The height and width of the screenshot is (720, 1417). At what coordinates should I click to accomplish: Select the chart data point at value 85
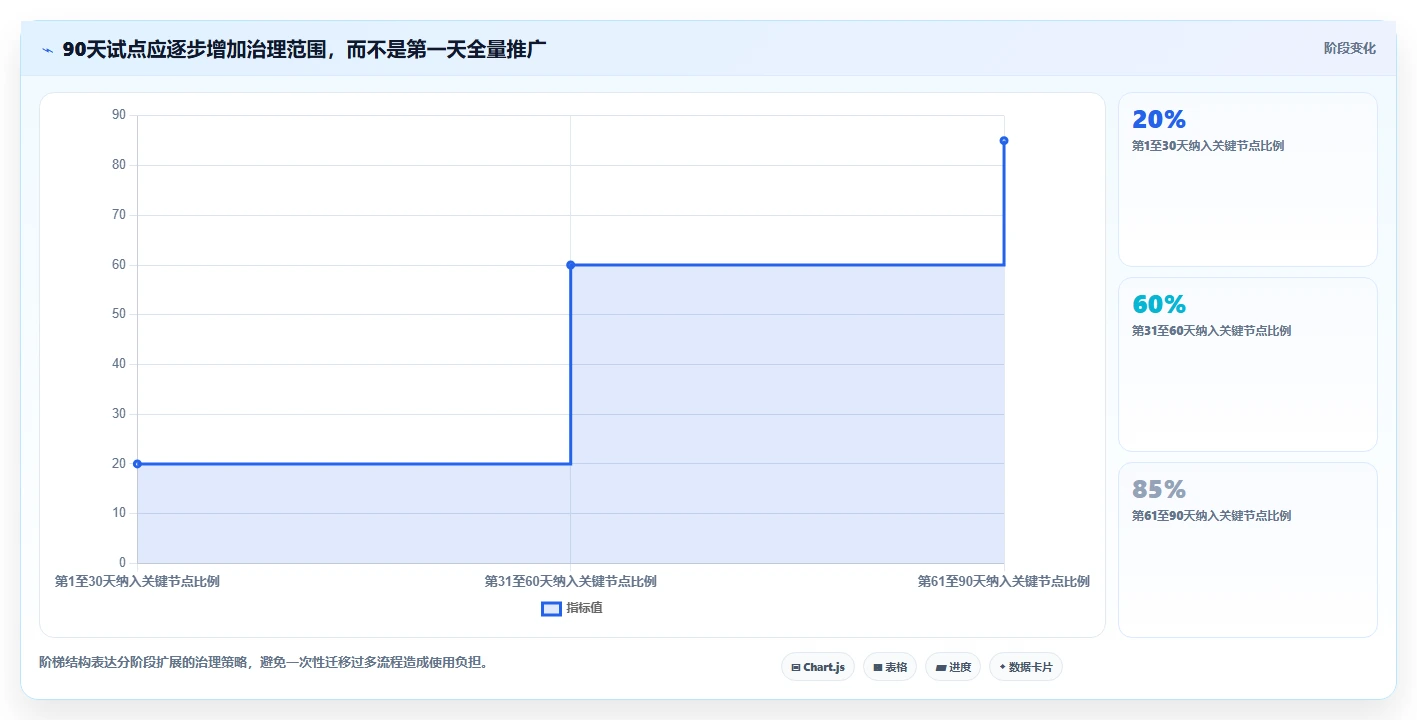click(x=1003, y=141)
